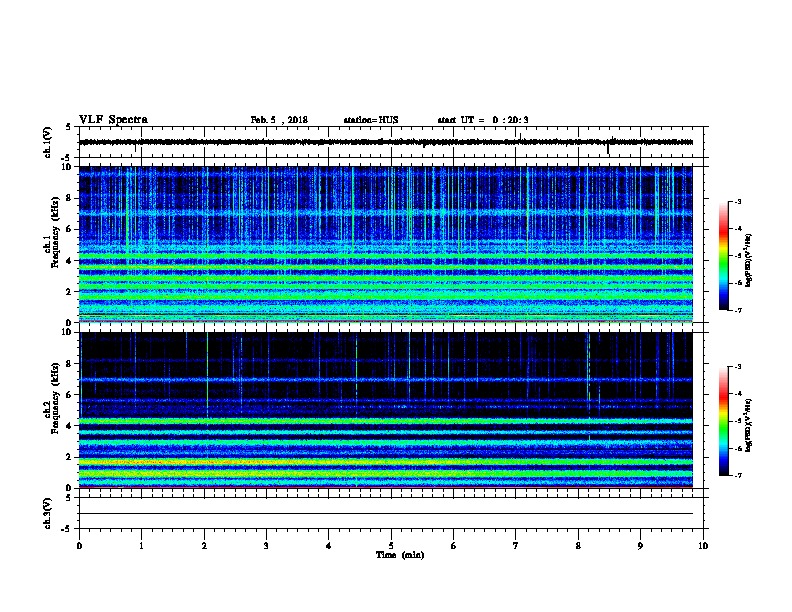Click the "-7" tick on ch.2 colorbar

(737, 475)
